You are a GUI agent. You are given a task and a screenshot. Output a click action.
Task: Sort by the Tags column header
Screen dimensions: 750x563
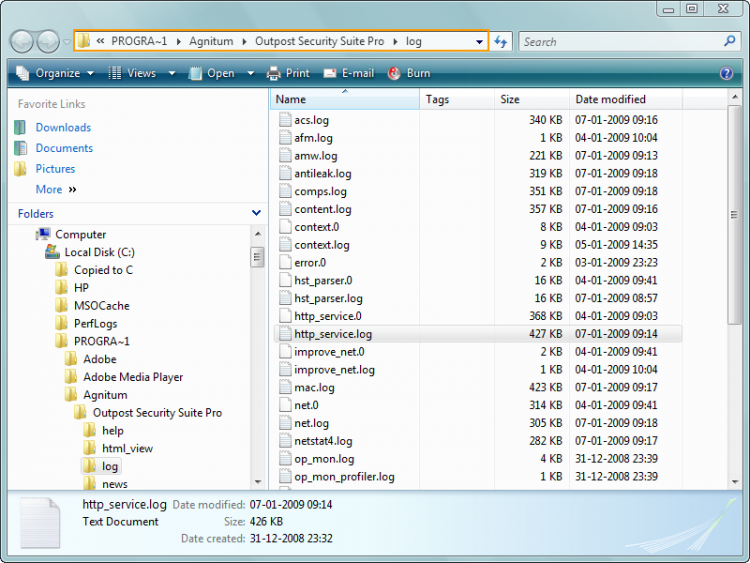(x=457, y=99)
